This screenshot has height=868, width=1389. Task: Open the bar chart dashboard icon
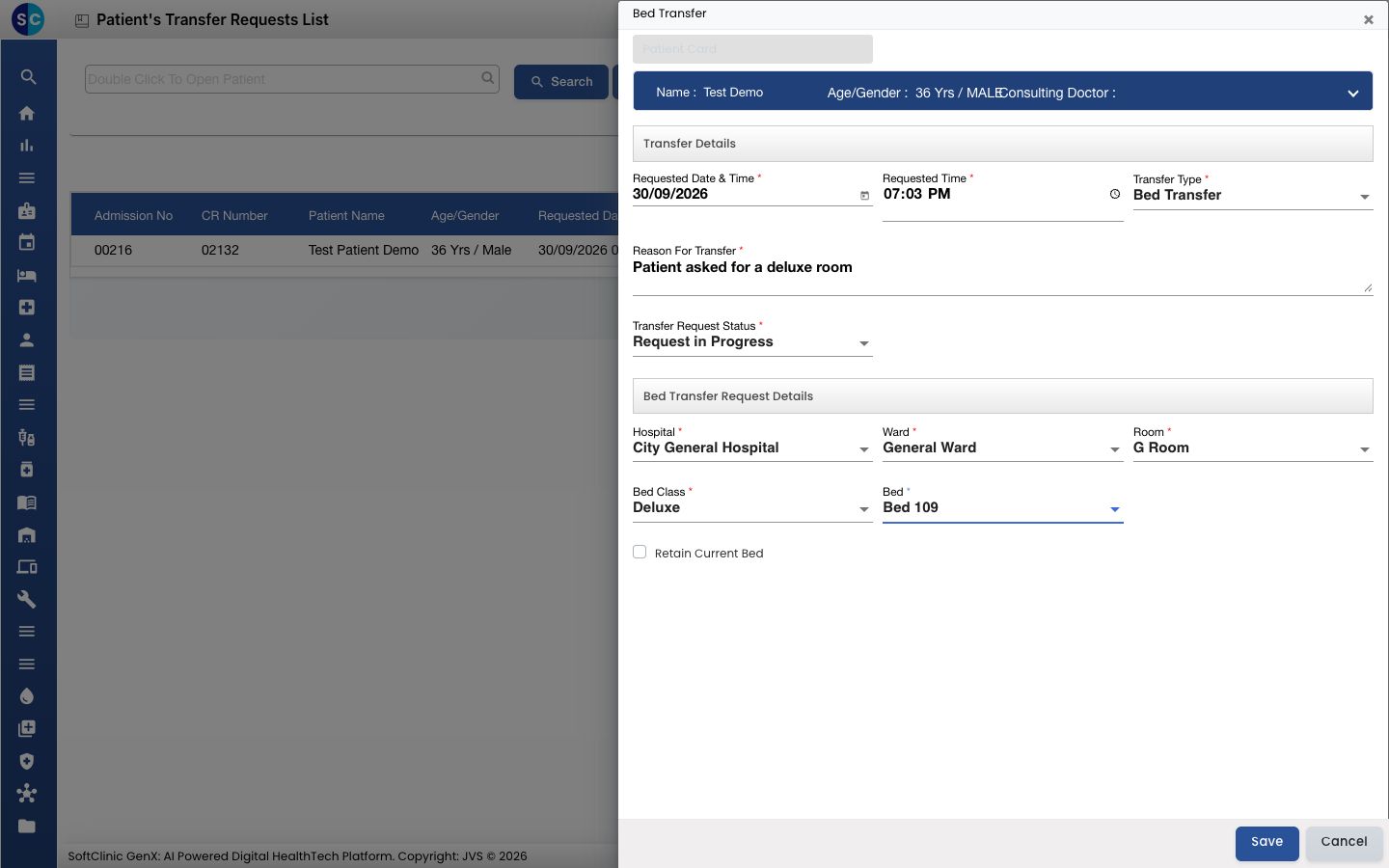(27, 146)
